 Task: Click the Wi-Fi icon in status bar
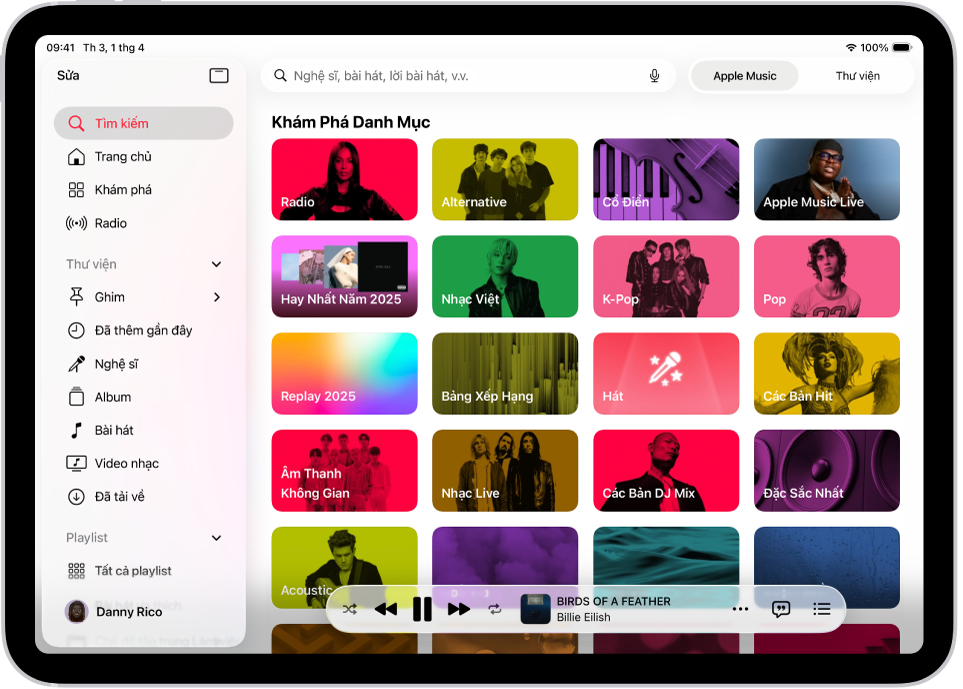(x=851, y=47)
